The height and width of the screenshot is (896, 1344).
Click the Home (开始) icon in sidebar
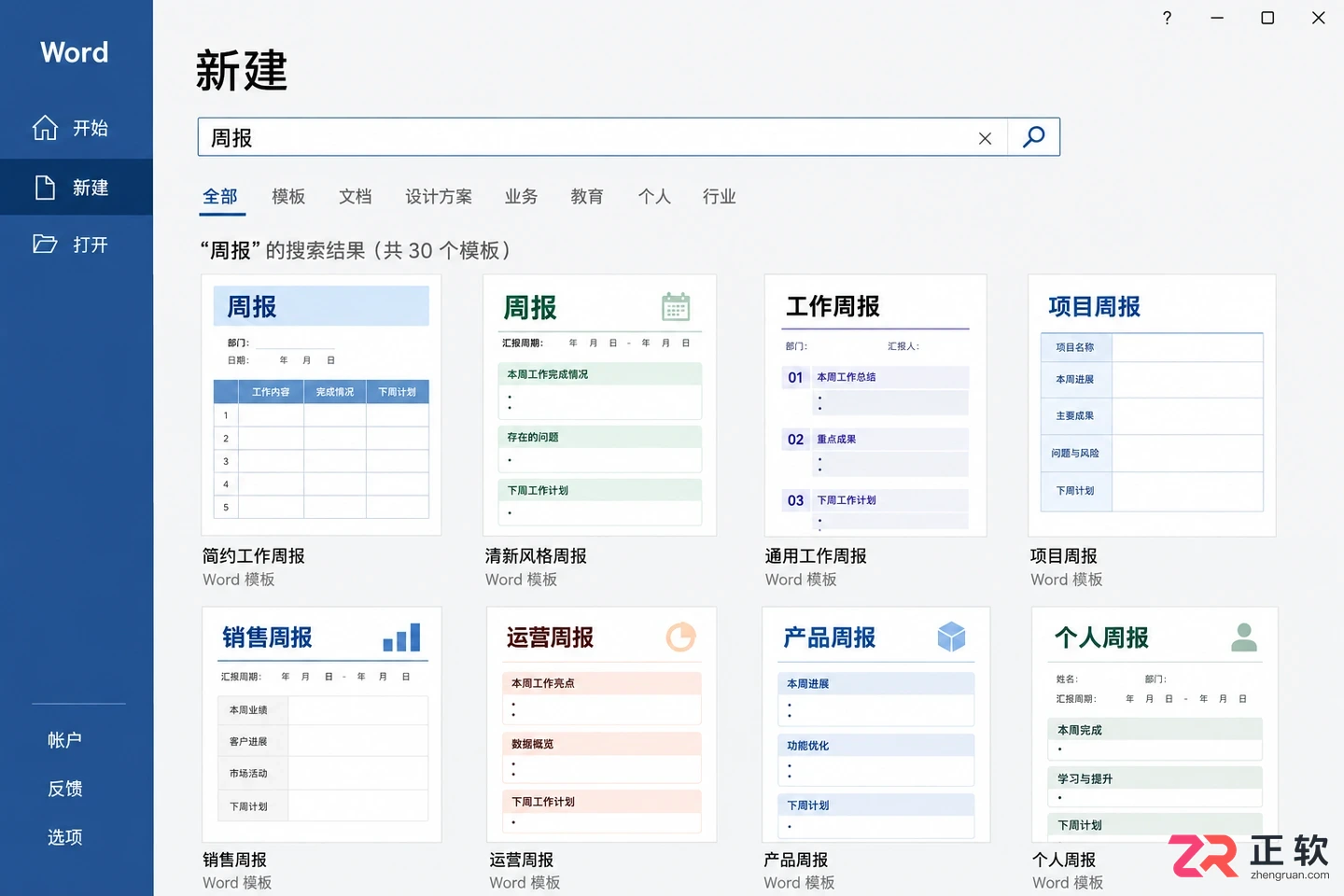[x=45, y=128]
